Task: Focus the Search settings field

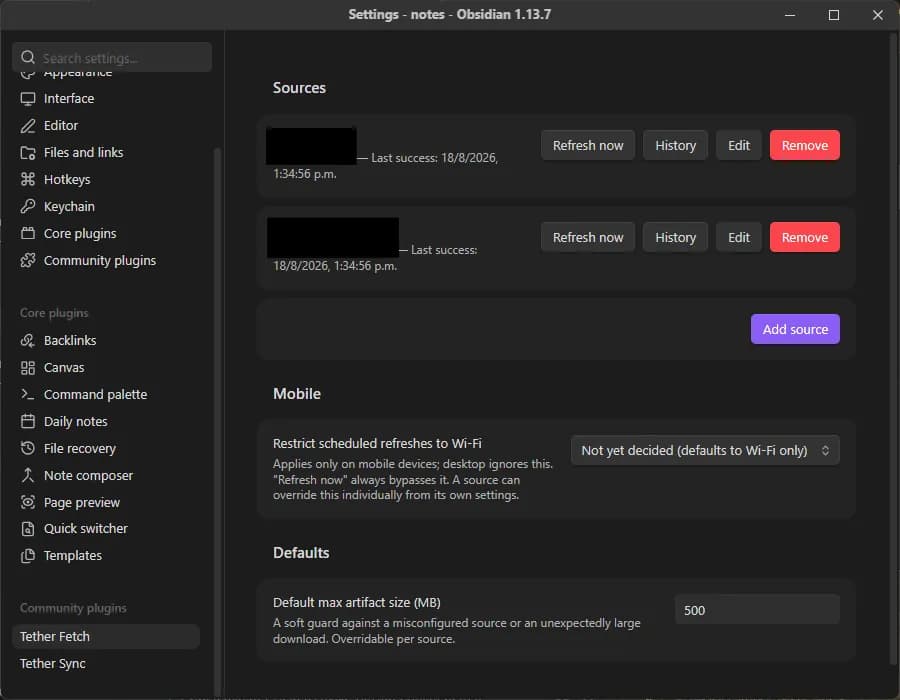Action: coord(112,57)
